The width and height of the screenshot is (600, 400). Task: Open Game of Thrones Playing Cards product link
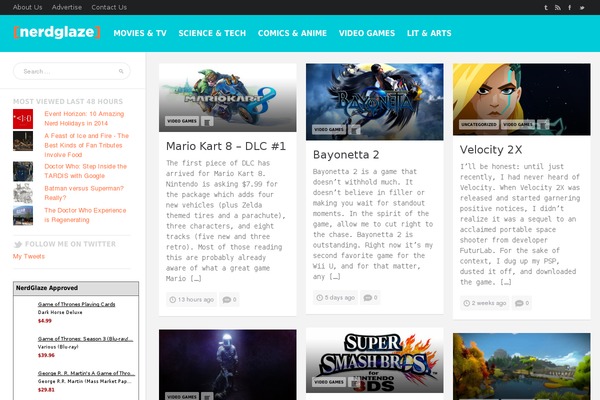click(x=77, y=304)
